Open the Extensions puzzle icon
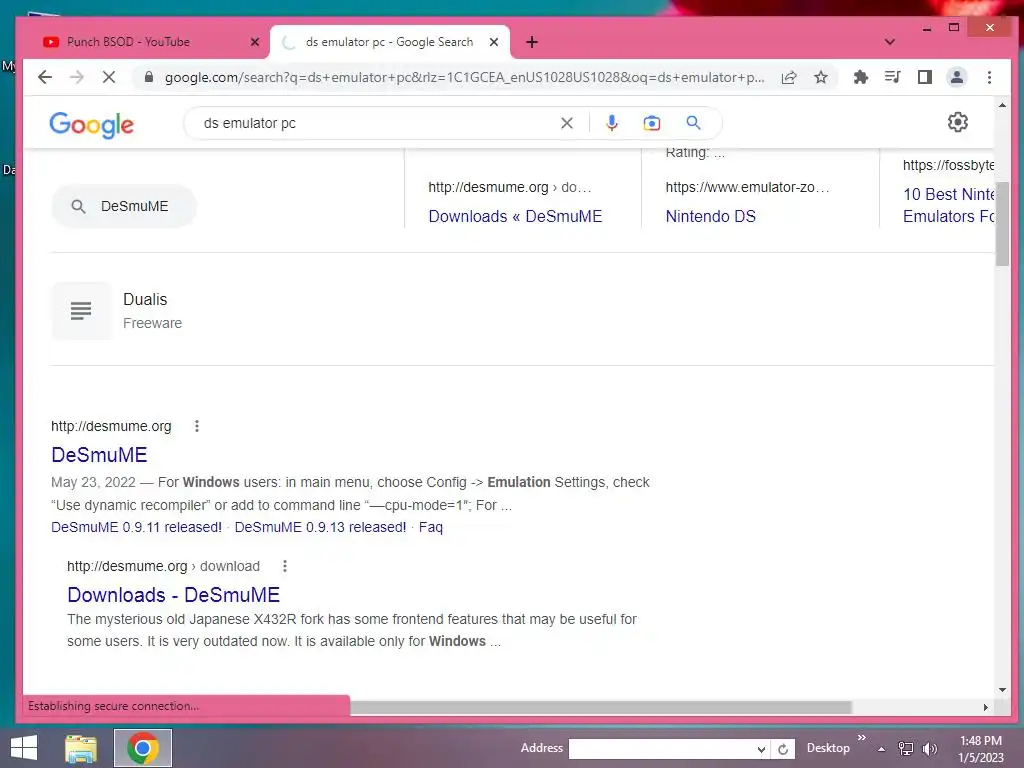 (x=861, y=77)
